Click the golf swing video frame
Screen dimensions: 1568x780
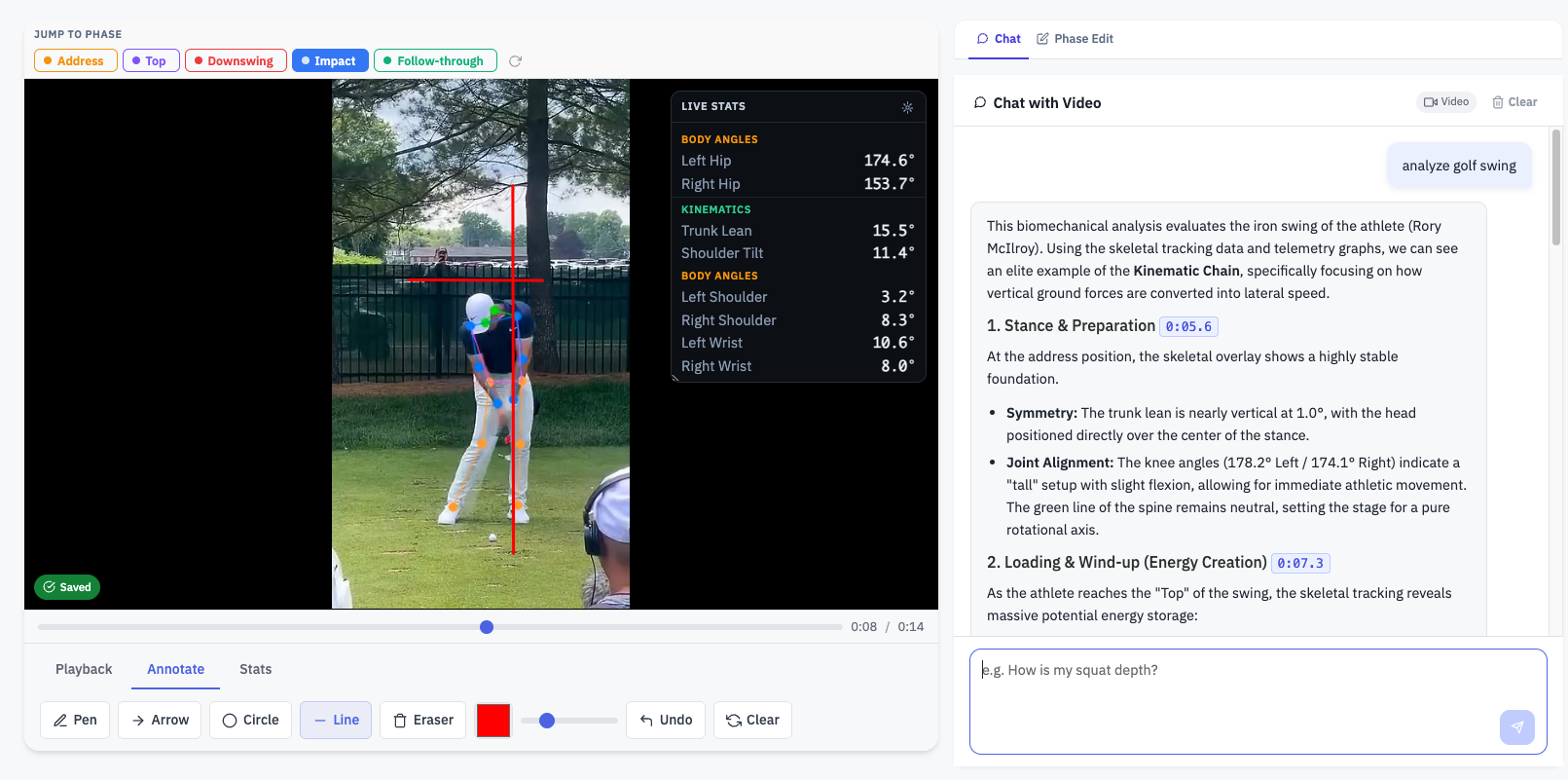pyautogui.click(x=481, y=344)
